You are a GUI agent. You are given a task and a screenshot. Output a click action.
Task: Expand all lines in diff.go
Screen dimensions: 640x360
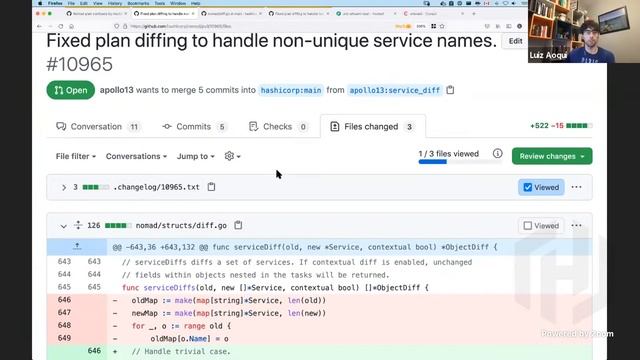click(x=78, y=225)
